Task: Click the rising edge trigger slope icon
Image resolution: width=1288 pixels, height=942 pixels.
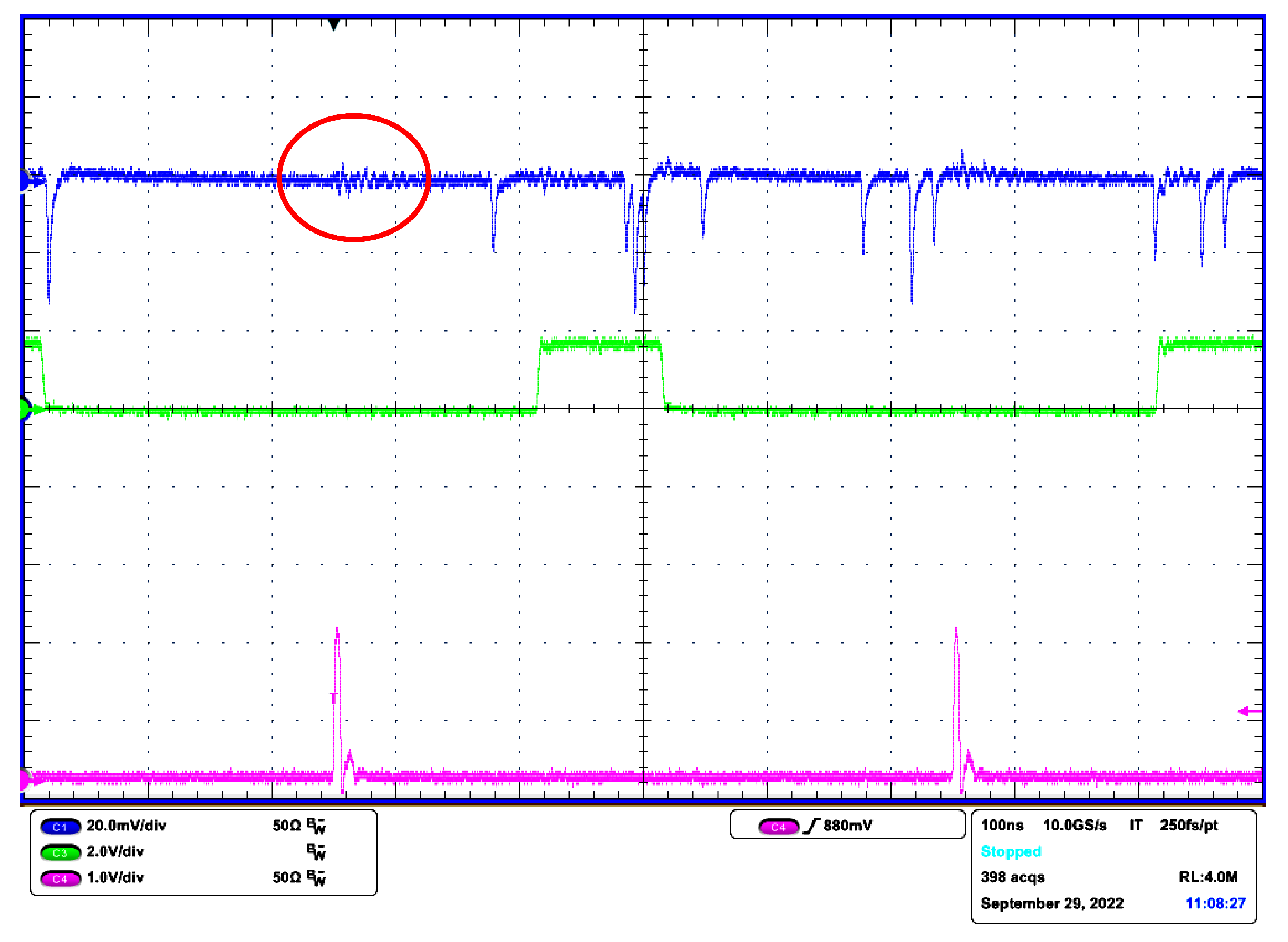Action: pos(812,826)
